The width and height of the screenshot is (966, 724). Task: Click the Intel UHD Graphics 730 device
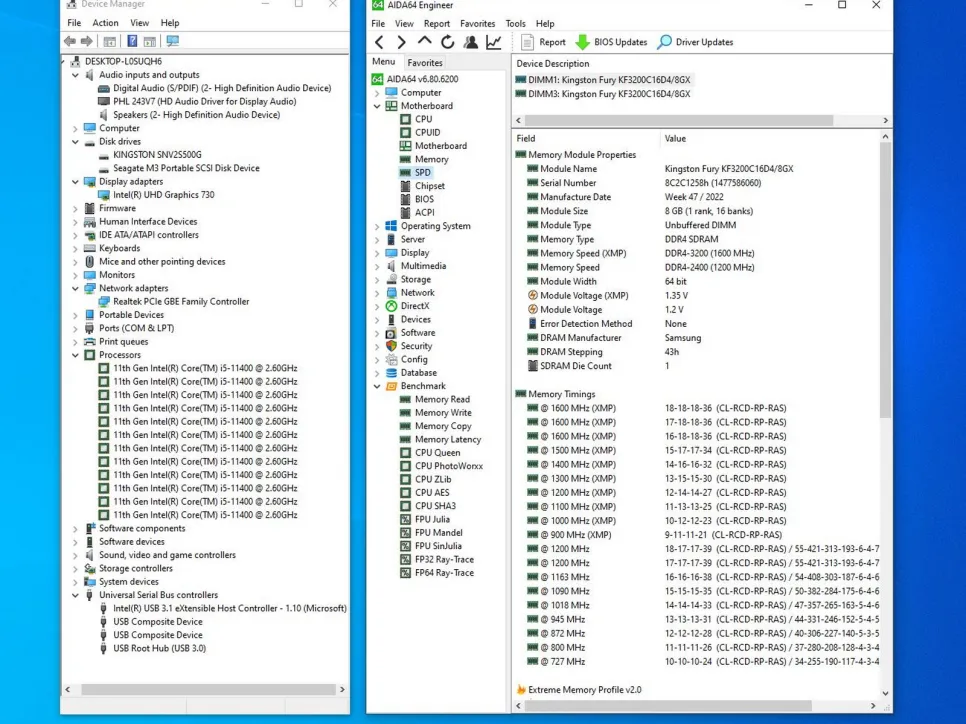point(163,195)
